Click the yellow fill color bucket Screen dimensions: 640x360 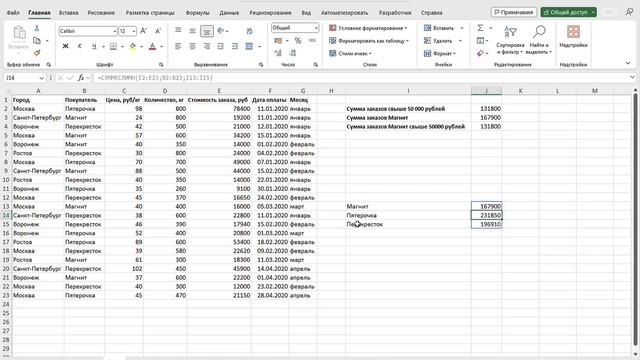pyautogui.click(x=133, y=47)
